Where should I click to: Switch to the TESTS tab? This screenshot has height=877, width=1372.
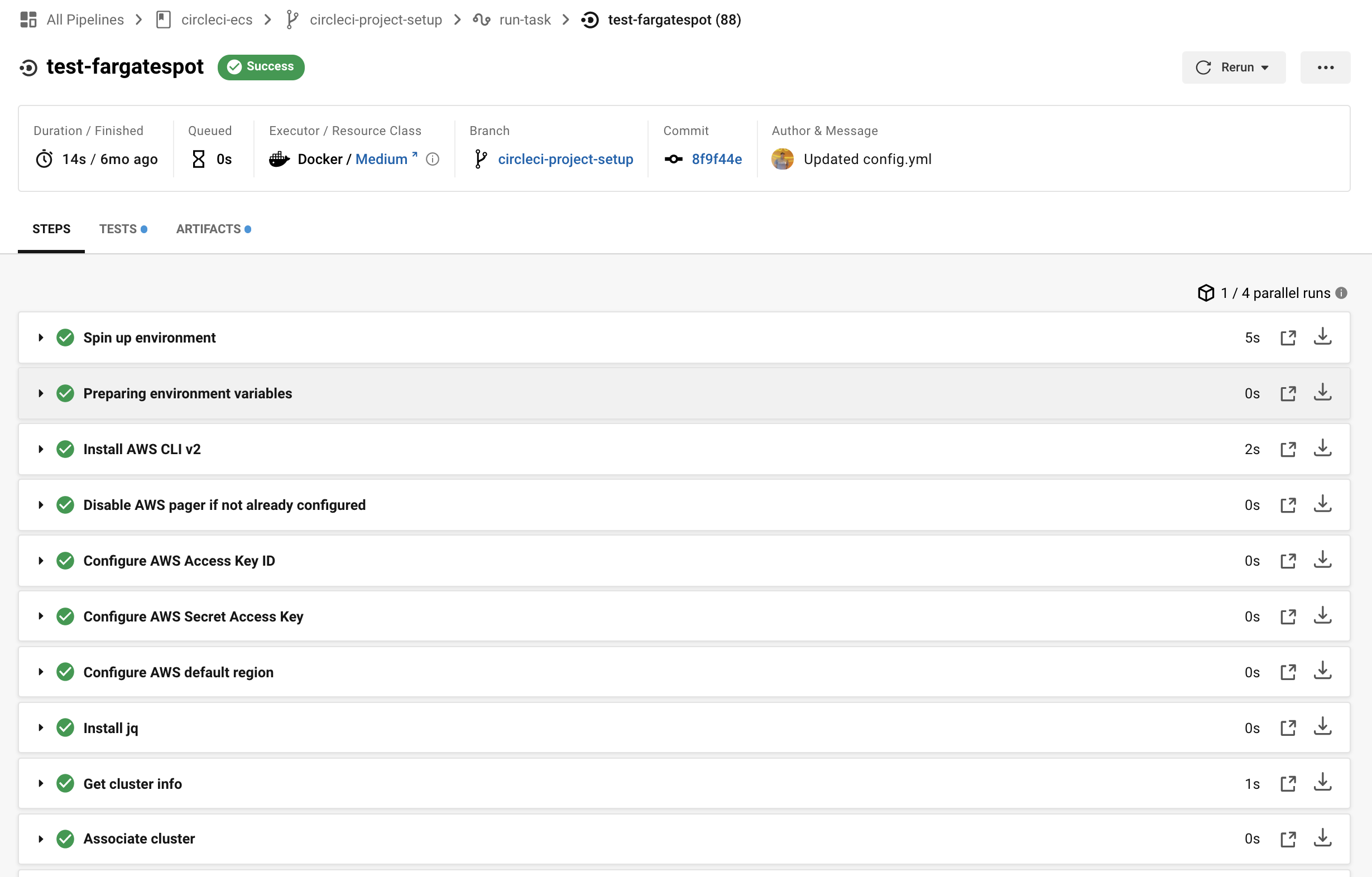tap(118, 228)
